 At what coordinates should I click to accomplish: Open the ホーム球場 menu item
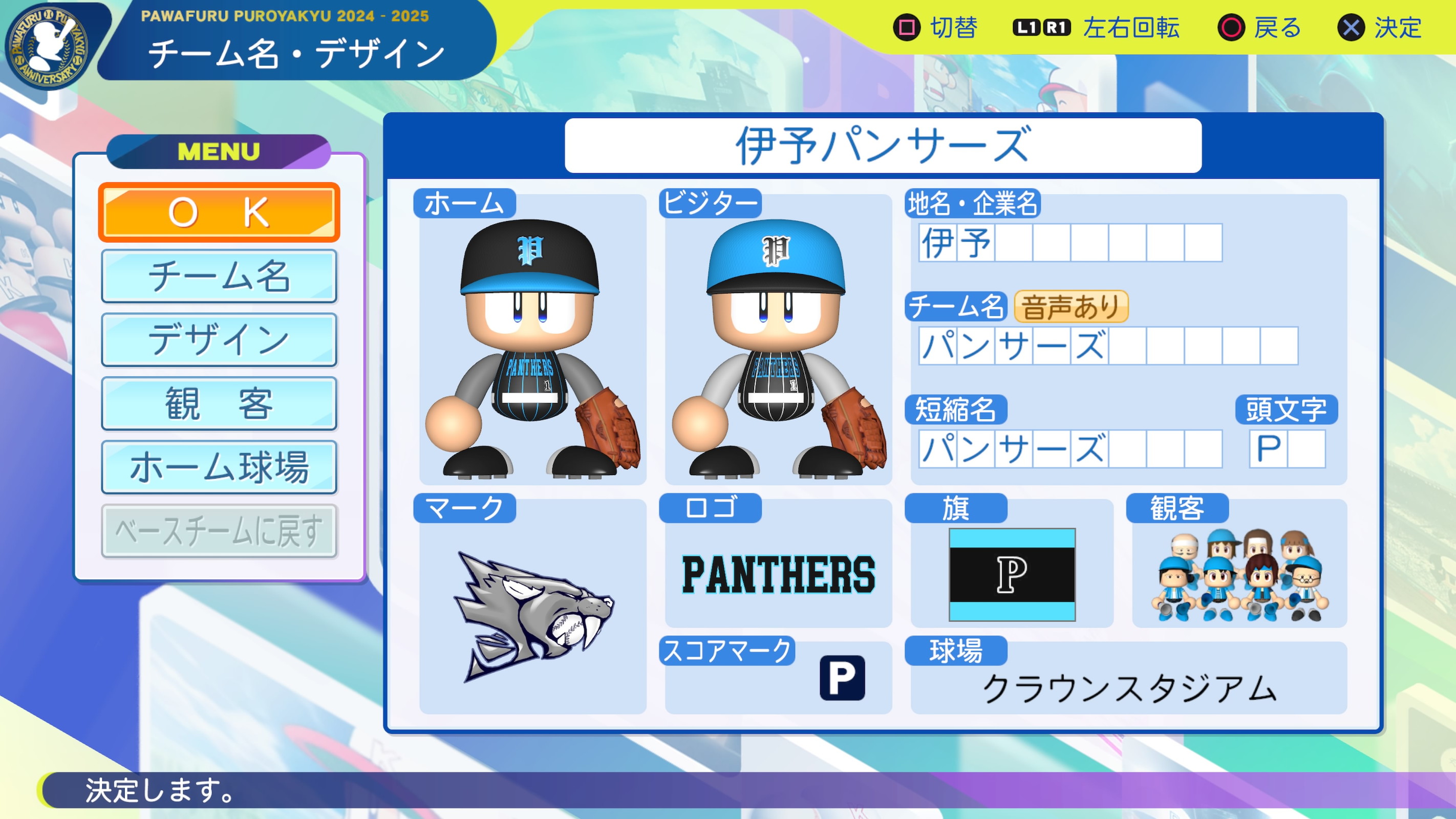[219, 467]
